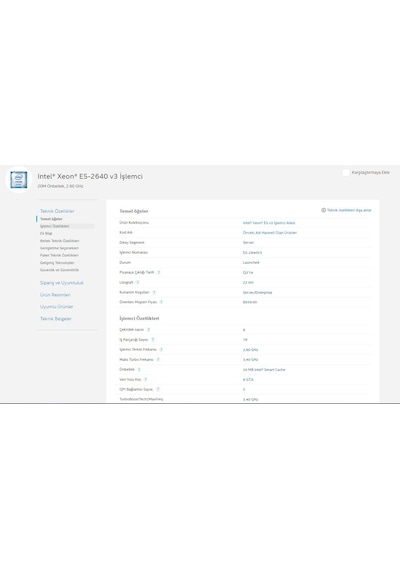Image resolution: width=400 pixels, height=570 pixels.
Task: Click the Server/Enterprise value
Action: tap(257, 293)
